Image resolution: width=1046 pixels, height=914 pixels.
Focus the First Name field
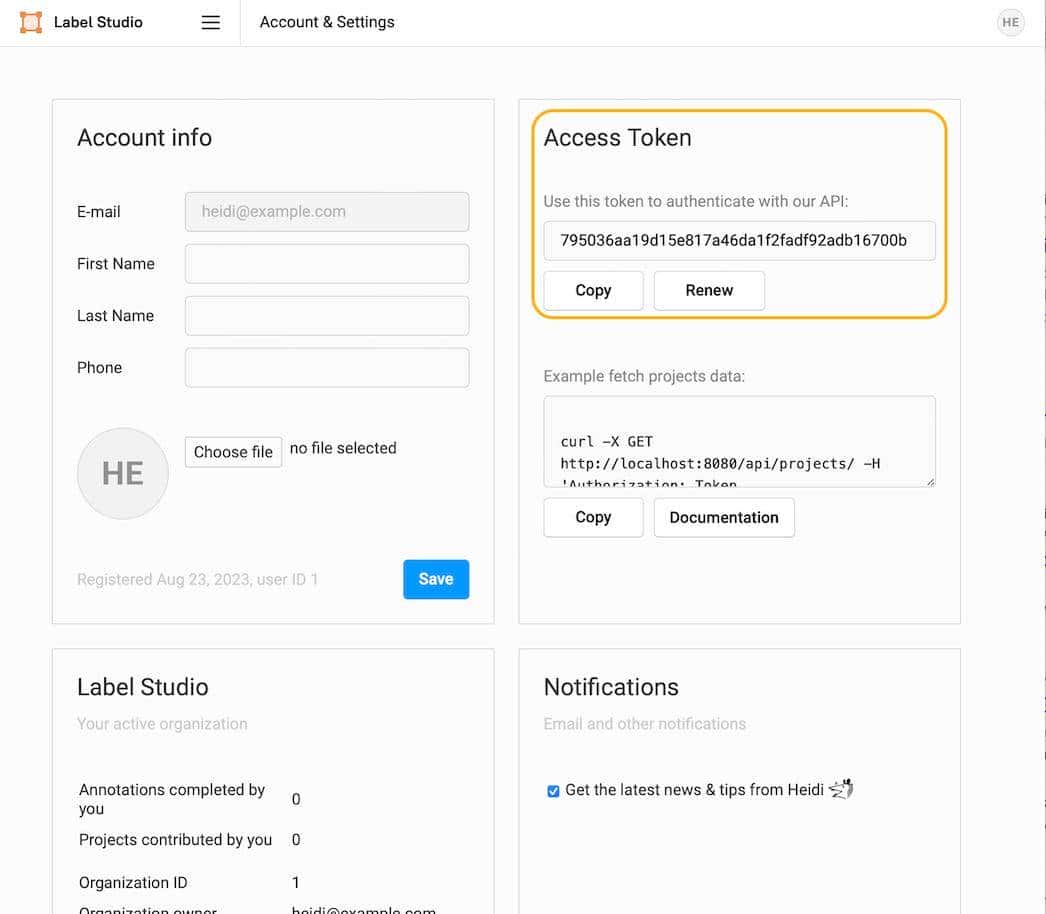click(327, 264)
